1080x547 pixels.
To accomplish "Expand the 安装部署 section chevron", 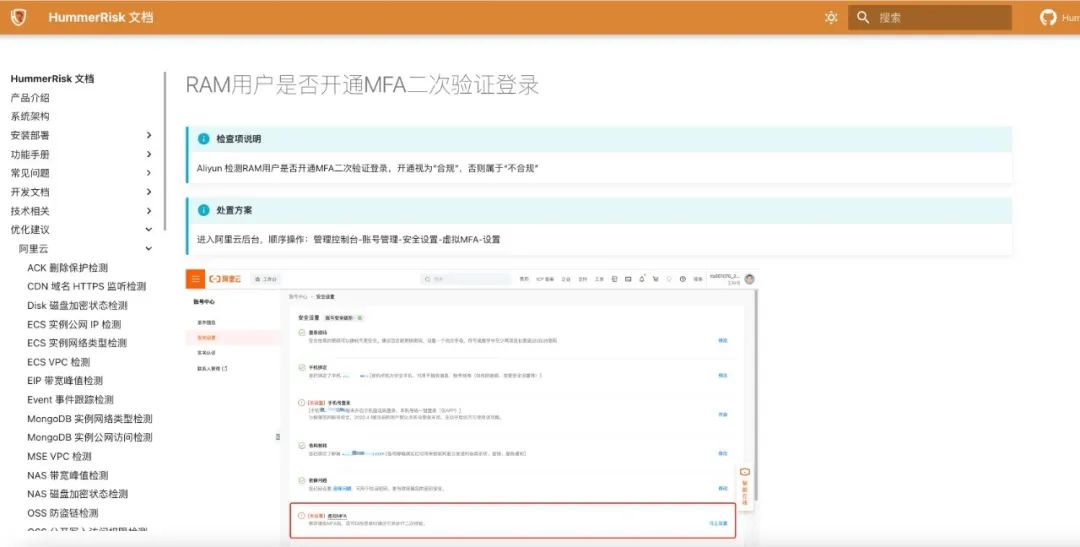I will 149,135.
